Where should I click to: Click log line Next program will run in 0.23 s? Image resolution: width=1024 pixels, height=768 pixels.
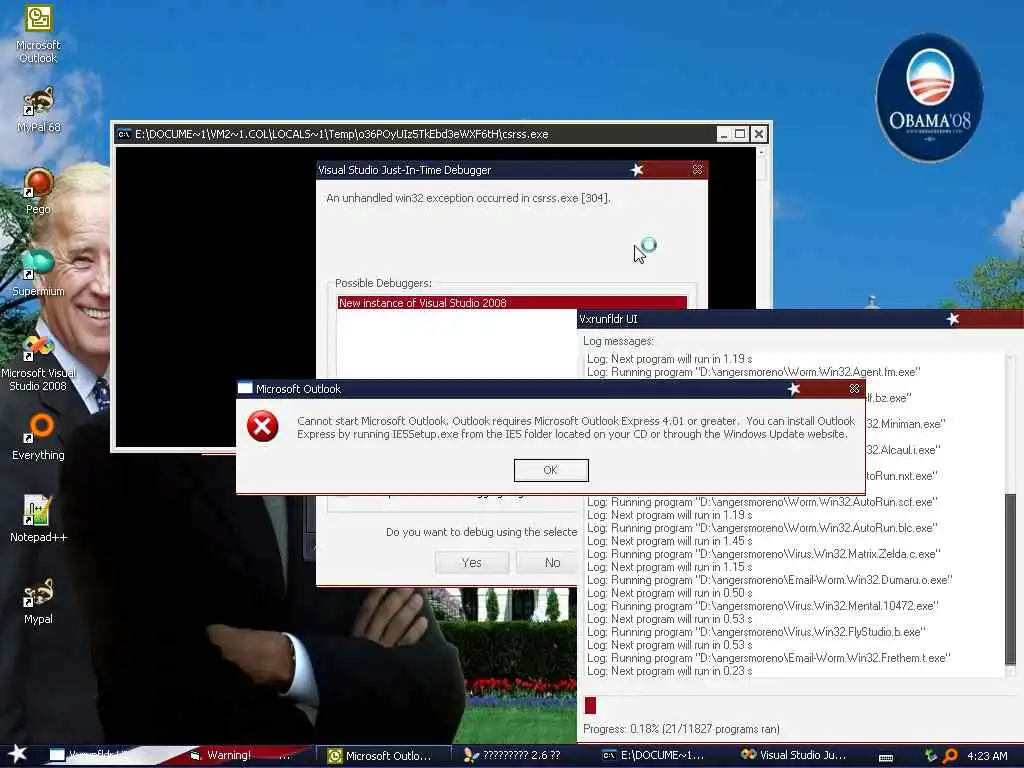(669, 671)
